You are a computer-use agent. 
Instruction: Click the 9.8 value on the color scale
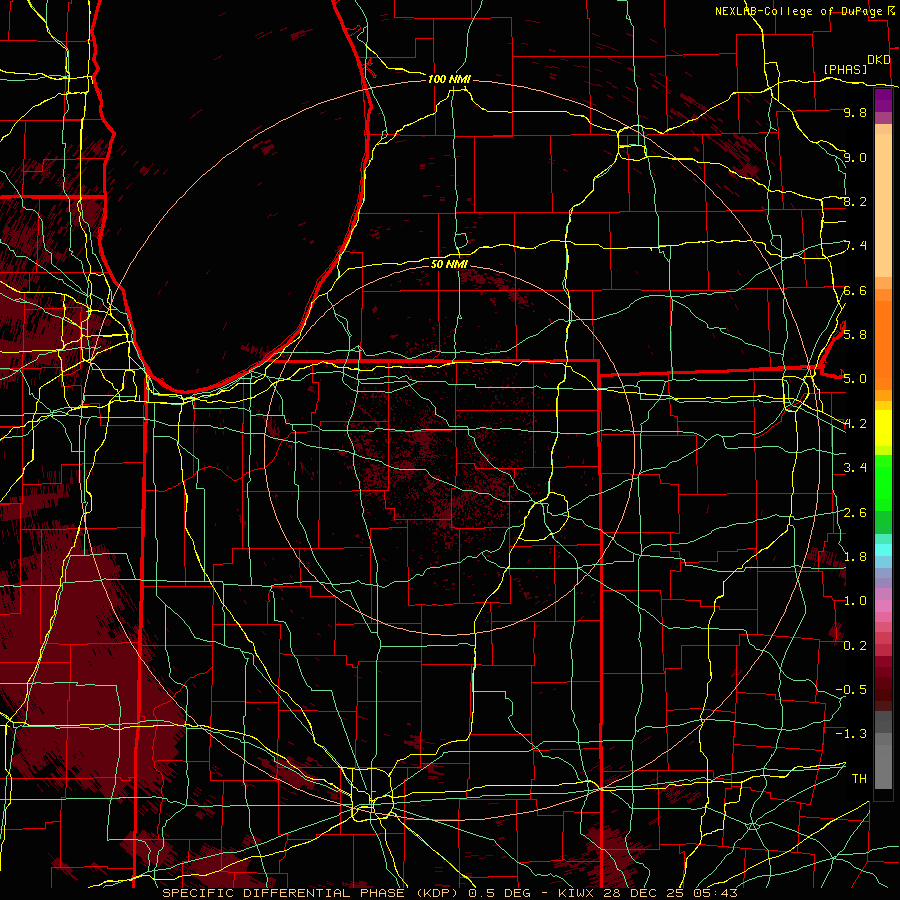coord(855,112)
